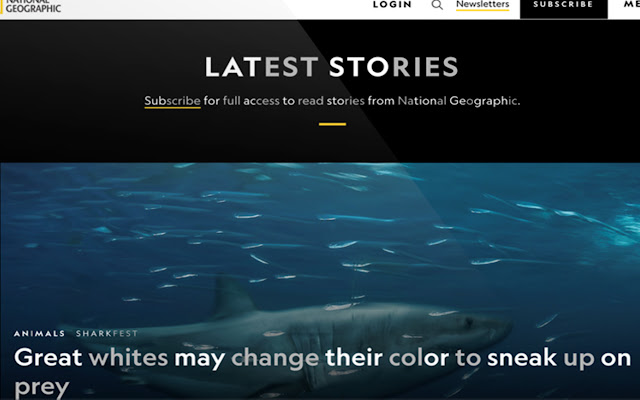
Task: Select the SHARKFEST category tag
Action: [x=107, y=333]
